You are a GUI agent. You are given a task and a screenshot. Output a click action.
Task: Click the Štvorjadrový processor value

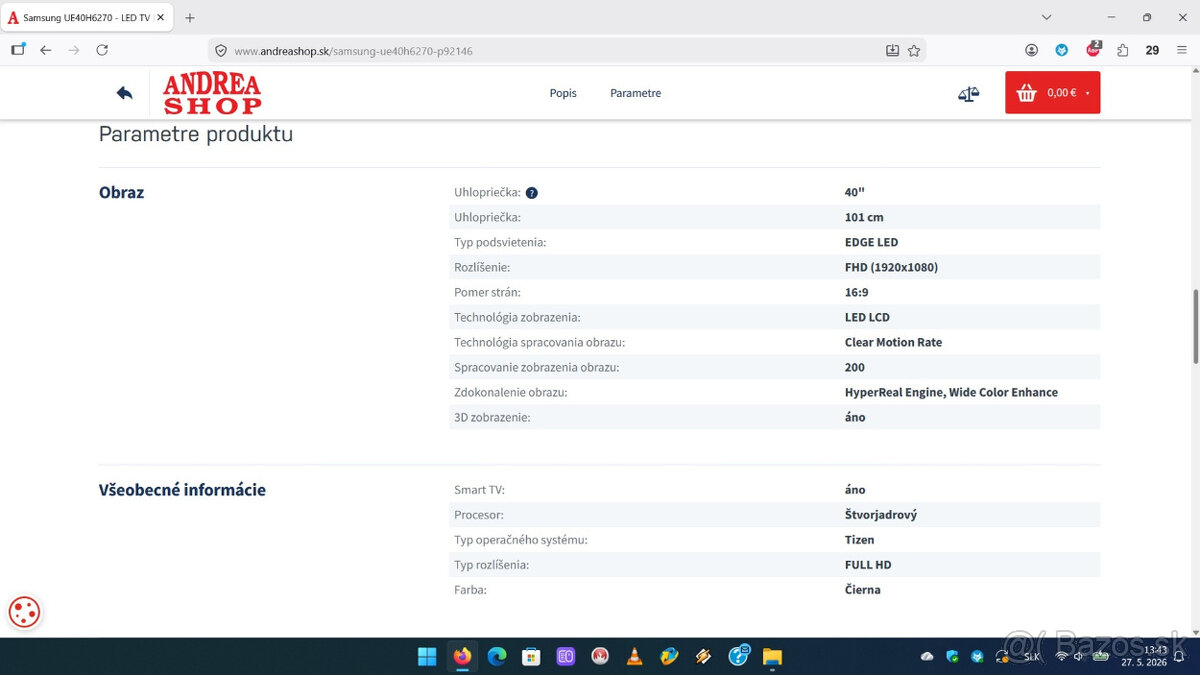pos(880,514)
